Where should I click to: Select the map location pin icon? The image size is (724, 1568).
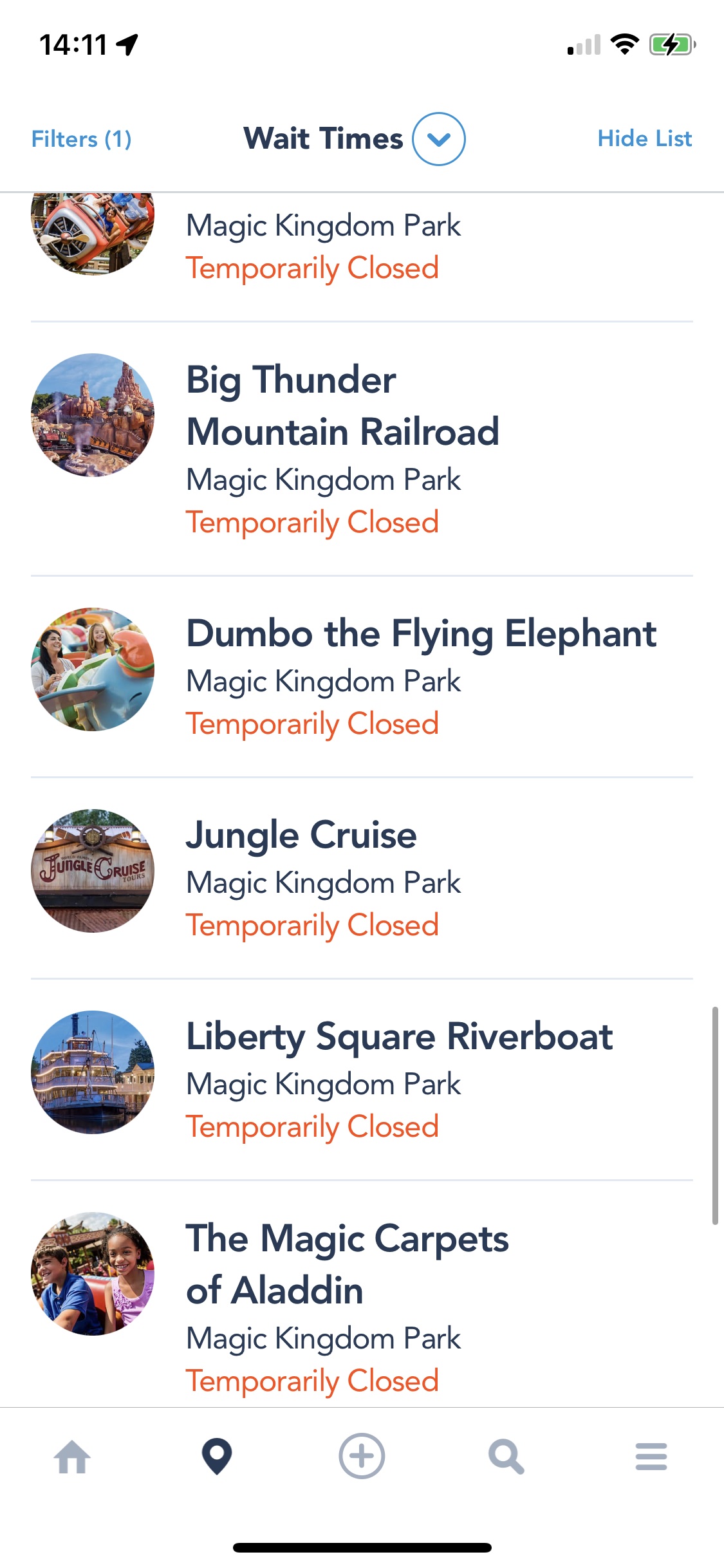217,1456
